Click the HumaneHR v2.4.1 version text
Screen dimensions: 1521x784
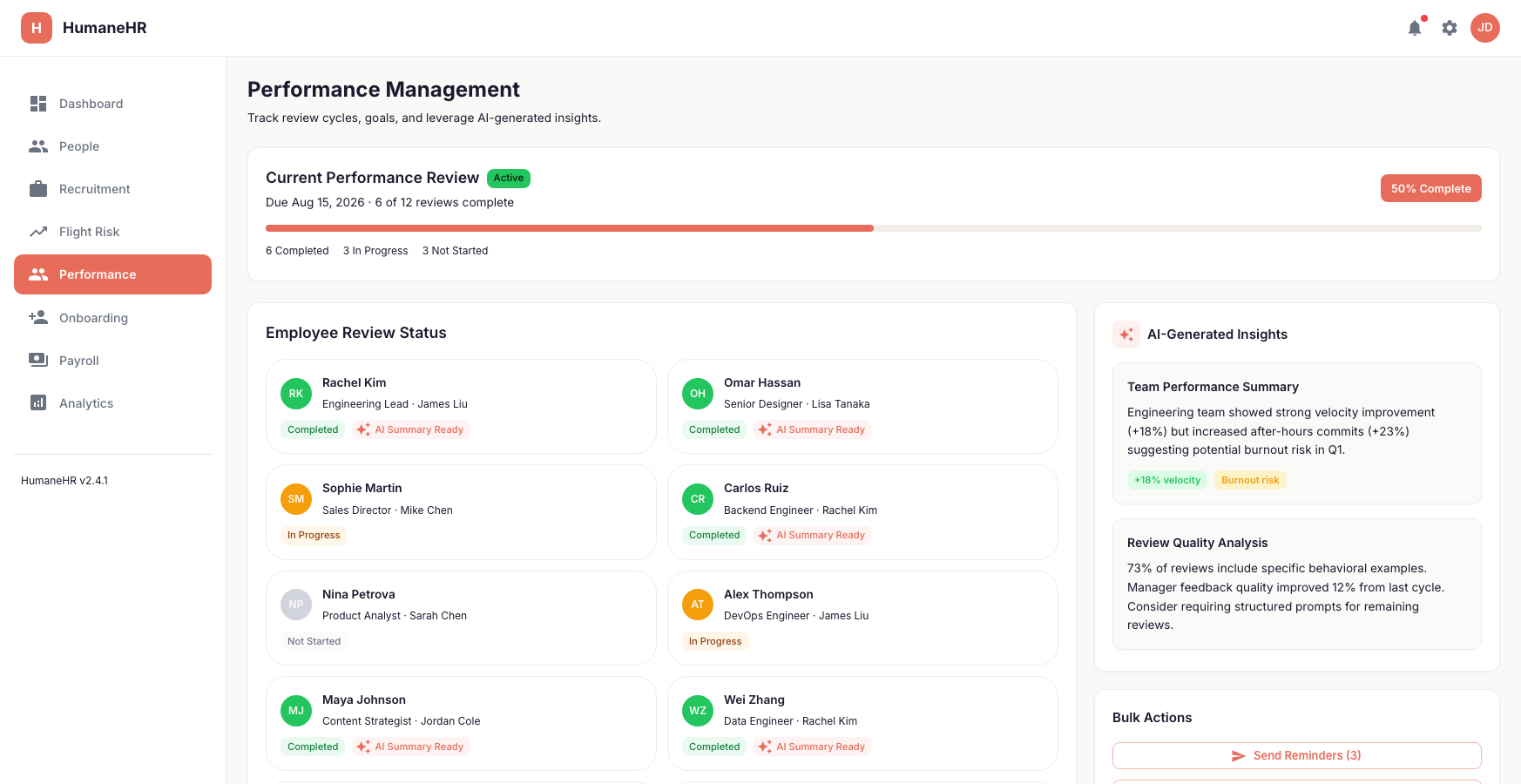(x=64, y=481)
